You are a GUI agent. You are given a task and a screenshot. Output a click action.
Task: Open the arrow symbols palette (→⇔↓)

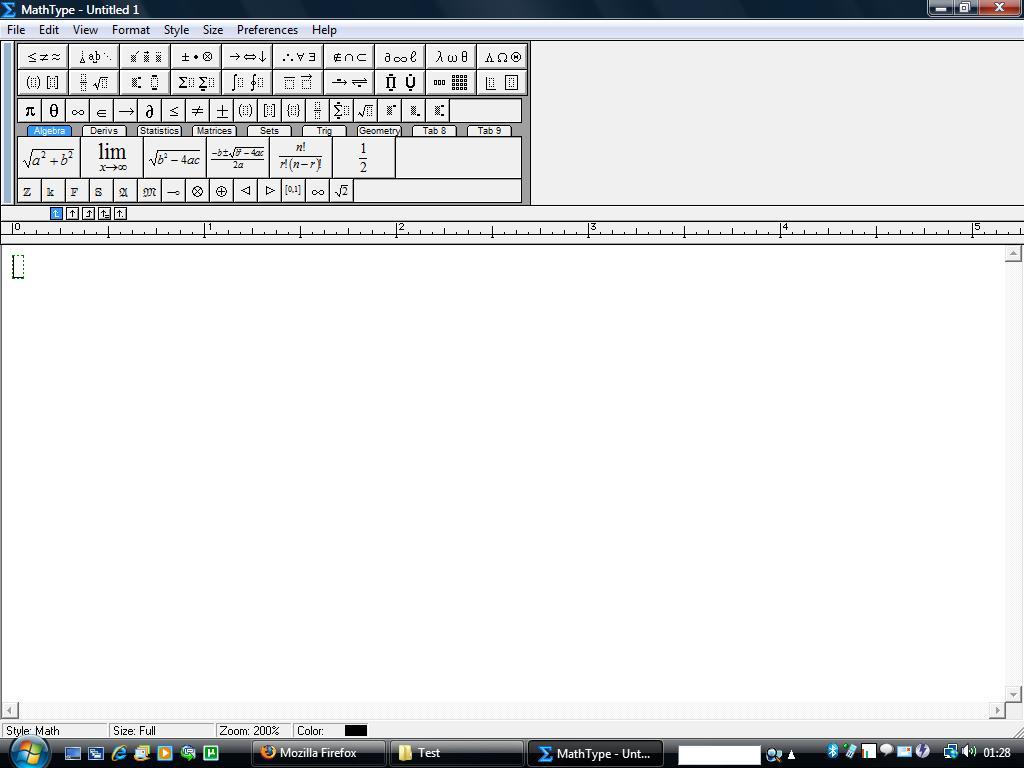click(x=248, y=57)
